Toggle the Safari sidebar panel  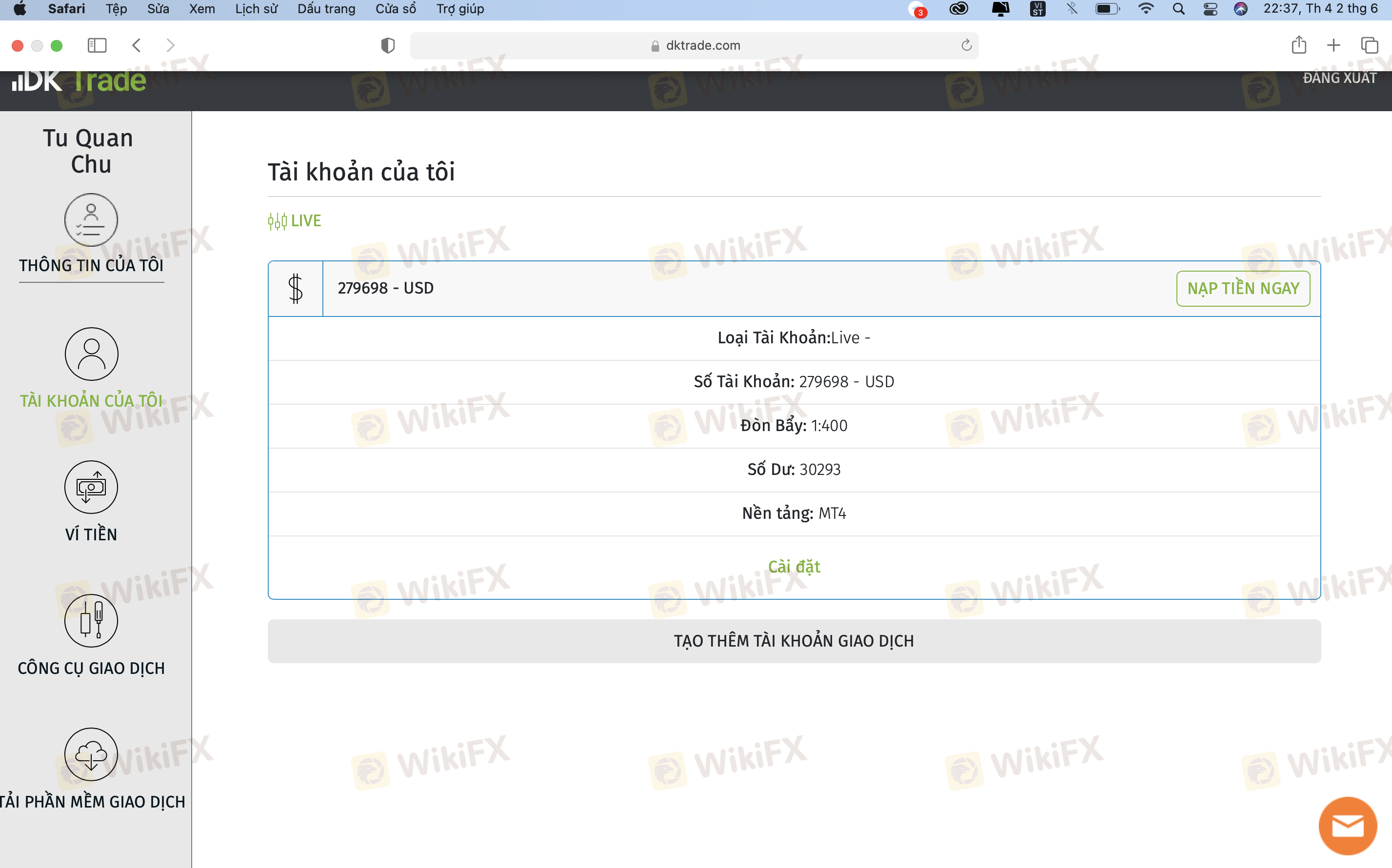pos(97,45)
